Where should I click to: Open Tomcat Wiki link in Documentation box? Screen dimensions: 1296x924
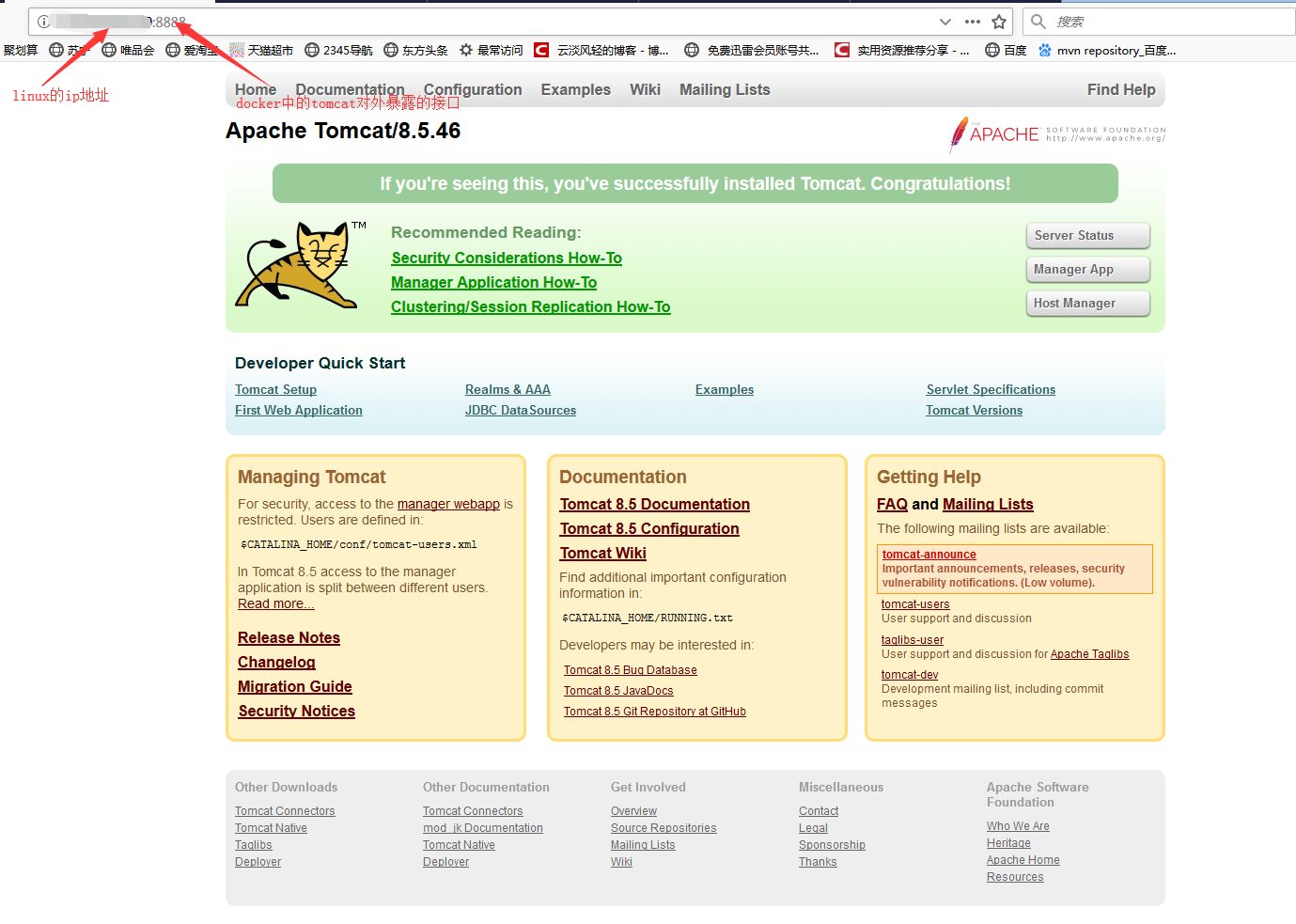click(x=603, y=554)
